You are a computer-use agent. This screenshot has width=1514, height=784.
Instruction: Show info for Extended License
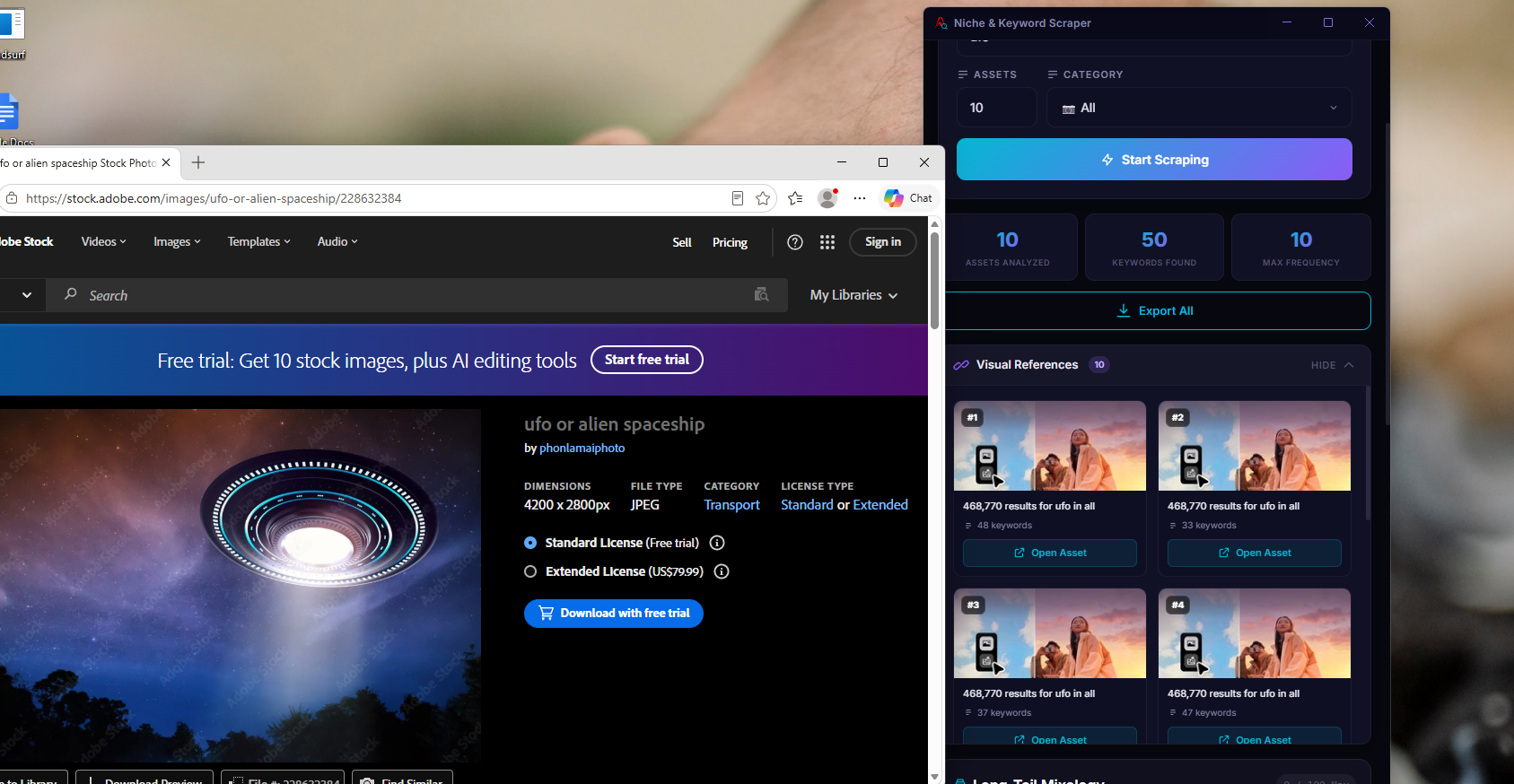(722, 571)
